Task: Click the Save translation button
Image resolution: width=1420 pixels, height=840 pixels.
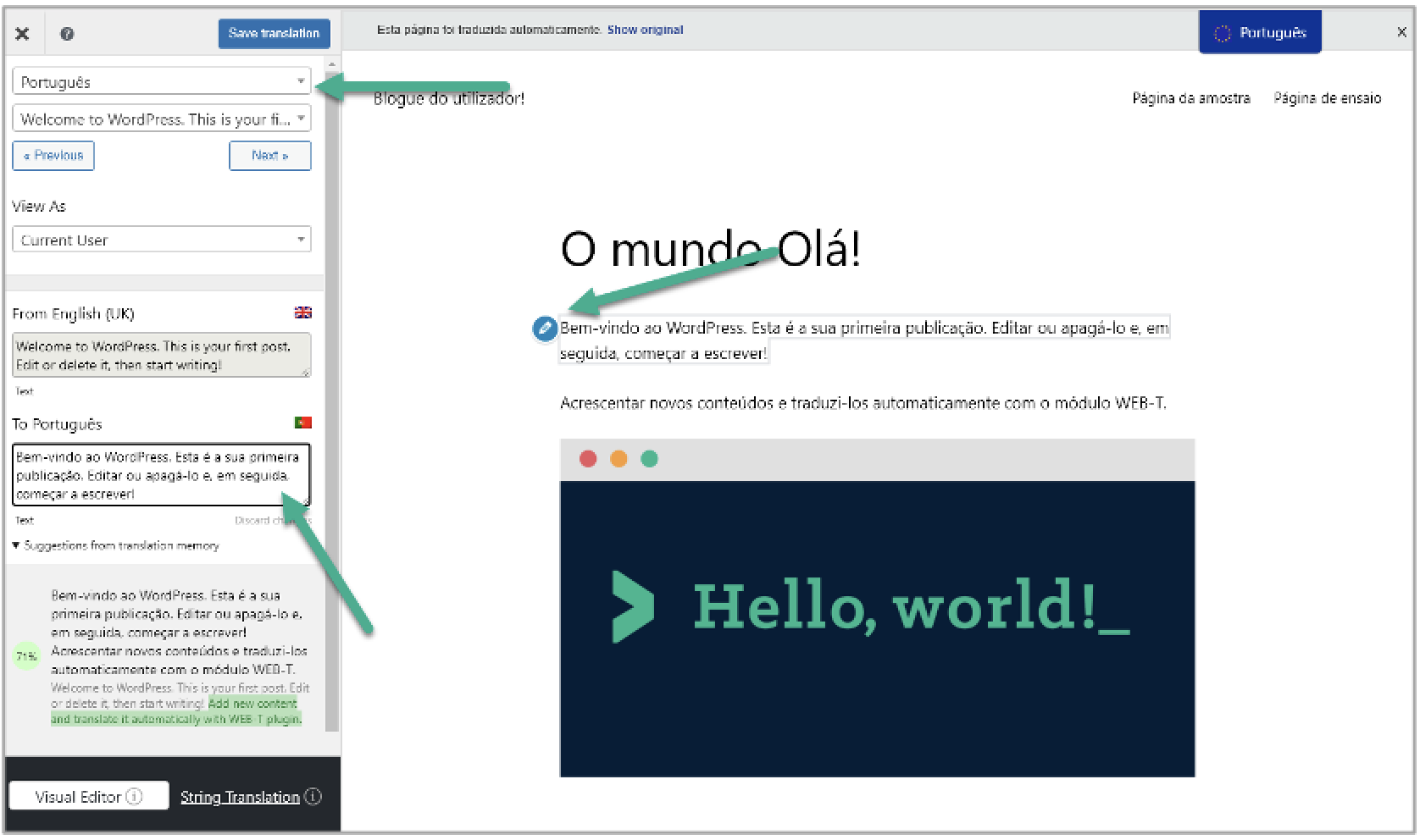Action: (274, 33)
